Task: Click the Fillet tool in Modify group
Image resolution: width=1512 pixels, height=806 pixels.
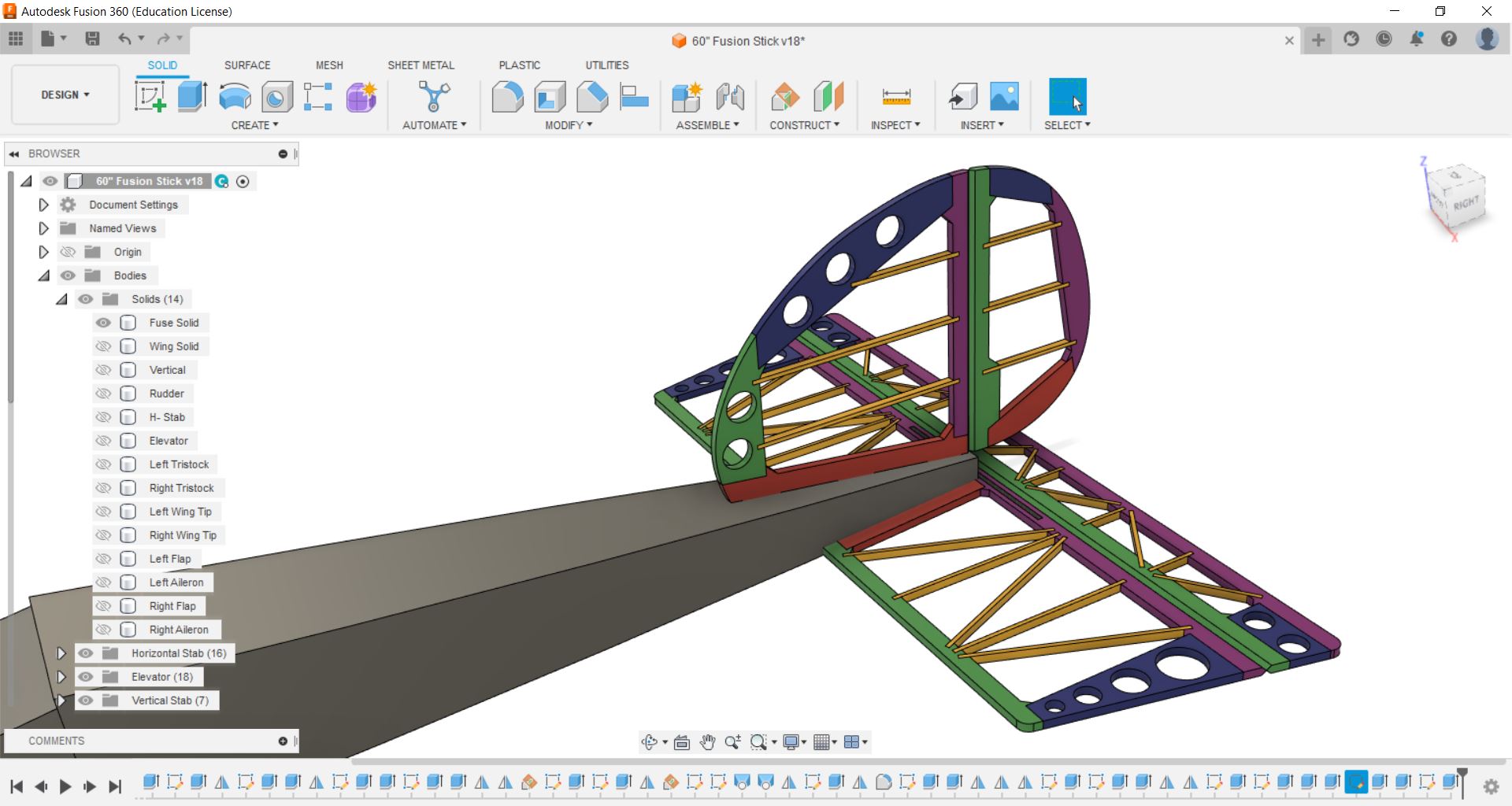Action: (507, 97)
